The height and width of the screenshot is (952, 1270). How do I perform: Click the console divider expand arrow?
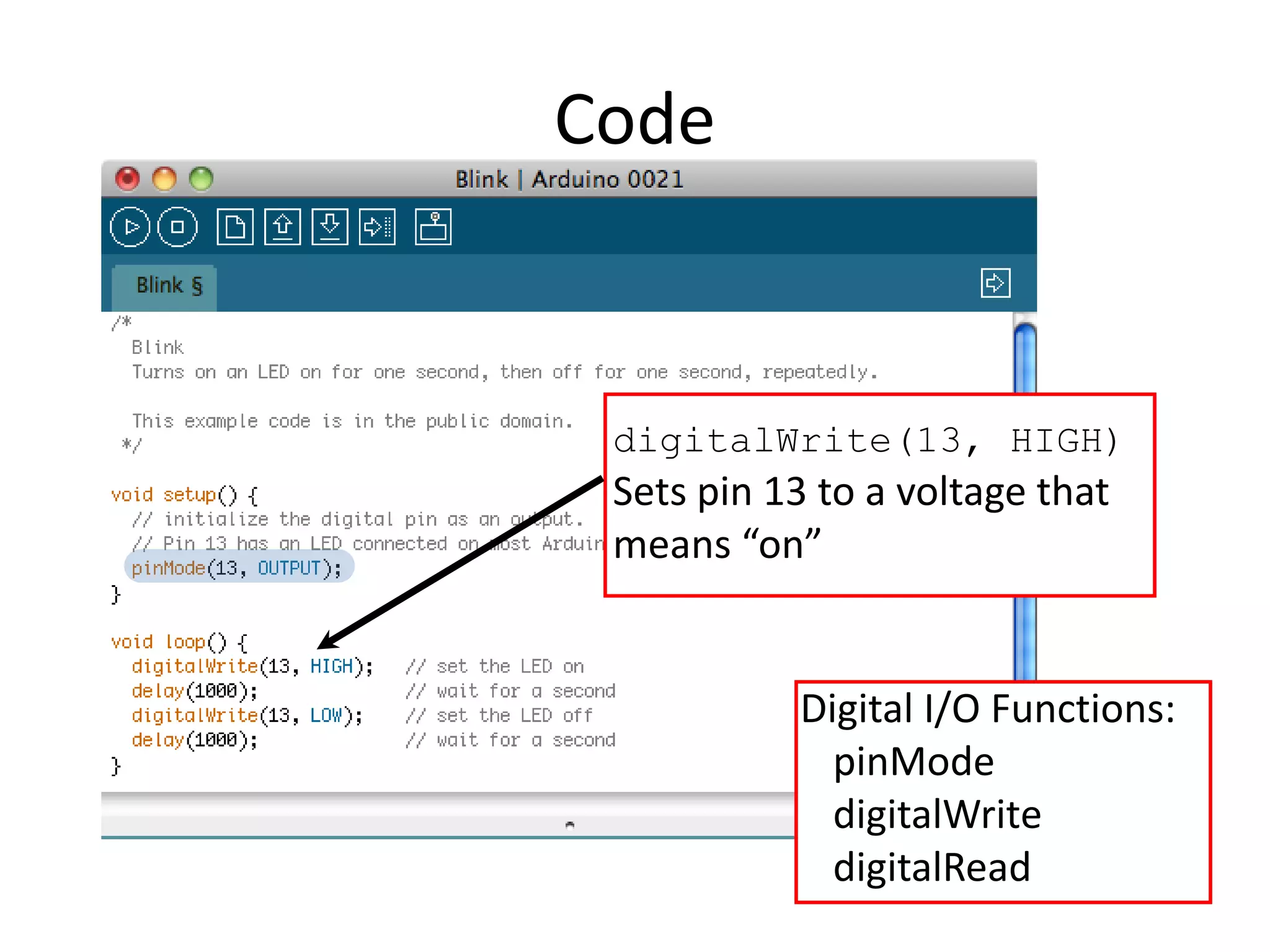point(570,824)
